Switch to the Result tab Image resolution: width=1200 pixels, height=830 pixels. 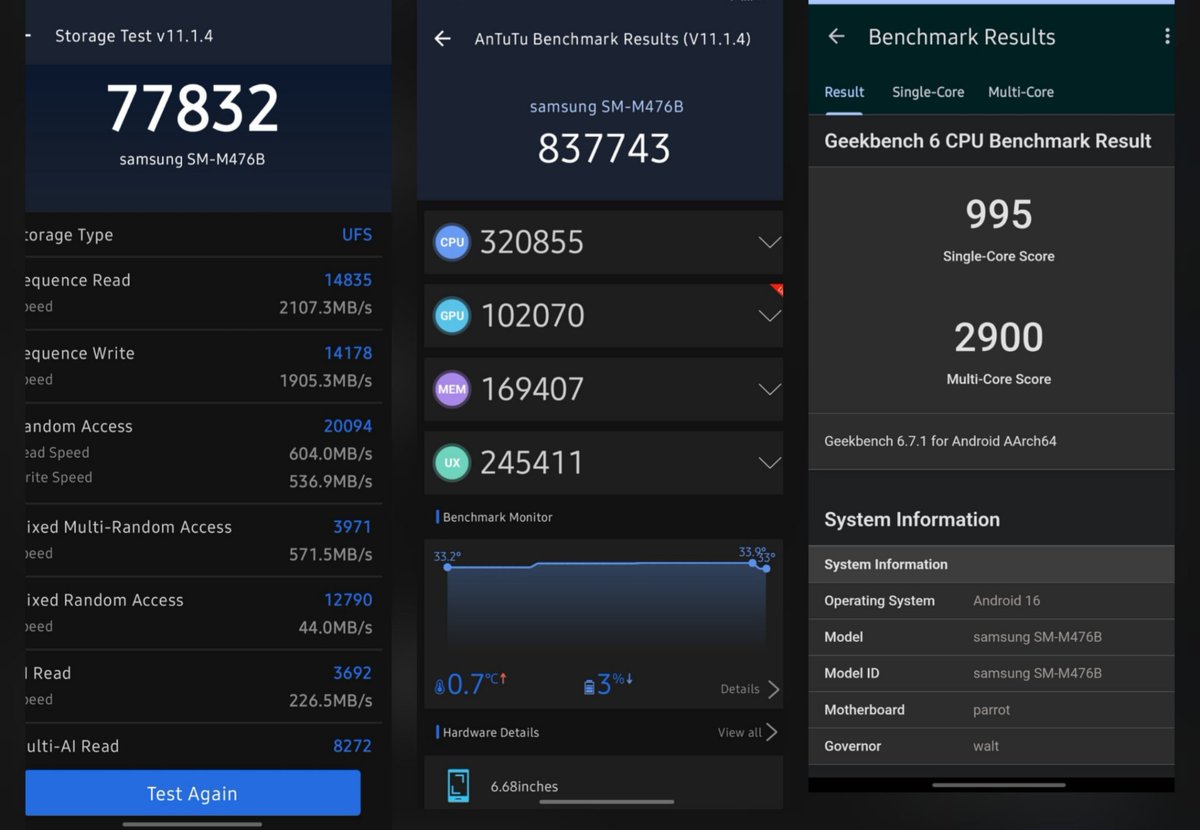click(x=844, y=92)
